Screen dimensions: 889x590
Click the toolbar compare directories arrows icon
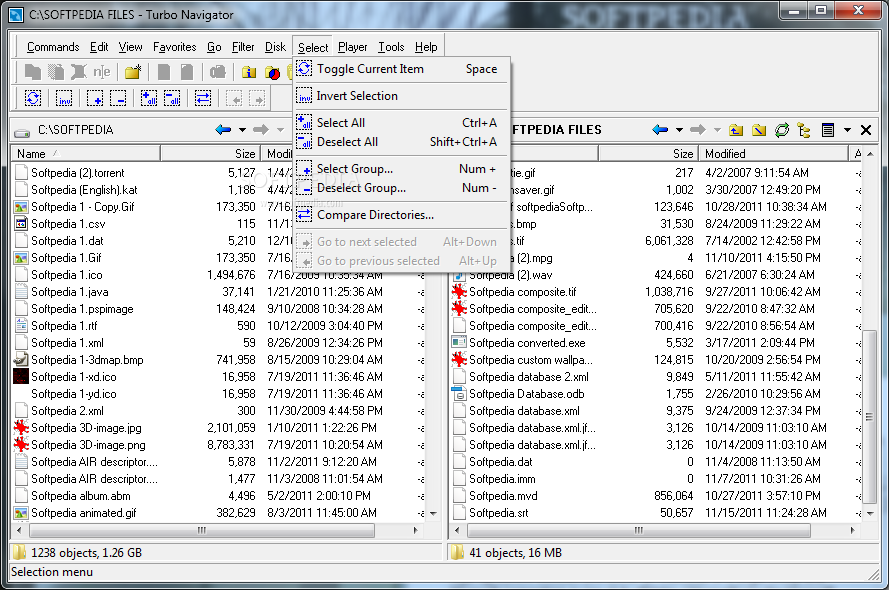point(203,99)
